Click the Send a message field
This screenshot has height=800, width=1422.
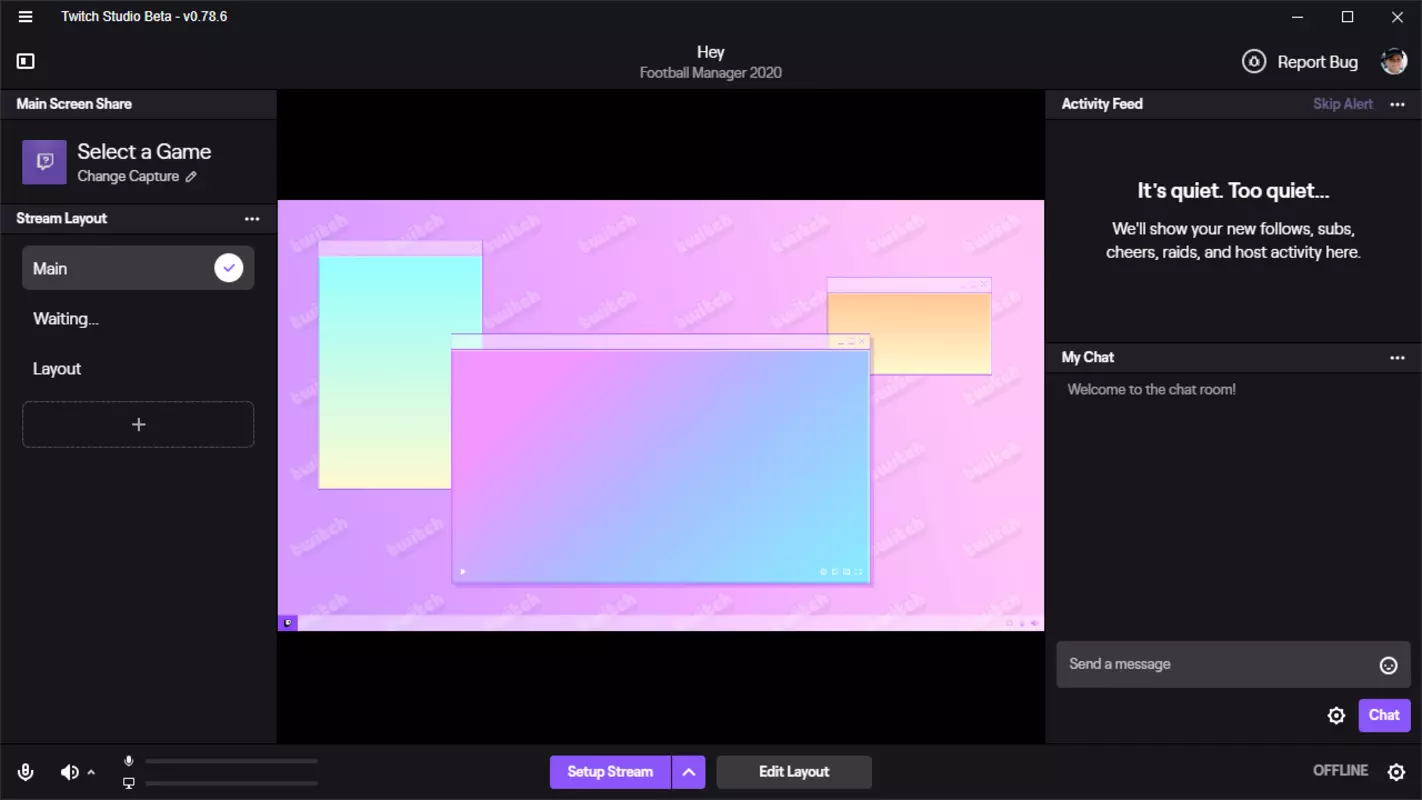(1234, 665)
